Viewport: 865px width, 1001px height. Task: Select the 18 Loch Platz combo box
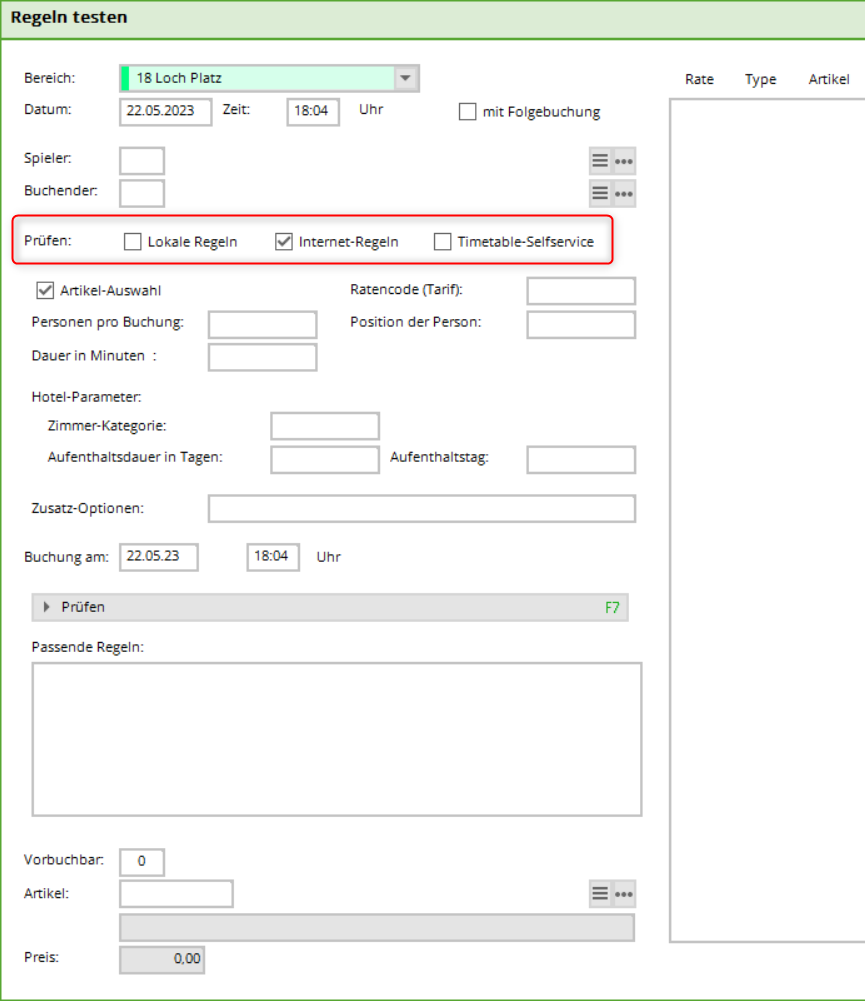(x=260, y=78)
